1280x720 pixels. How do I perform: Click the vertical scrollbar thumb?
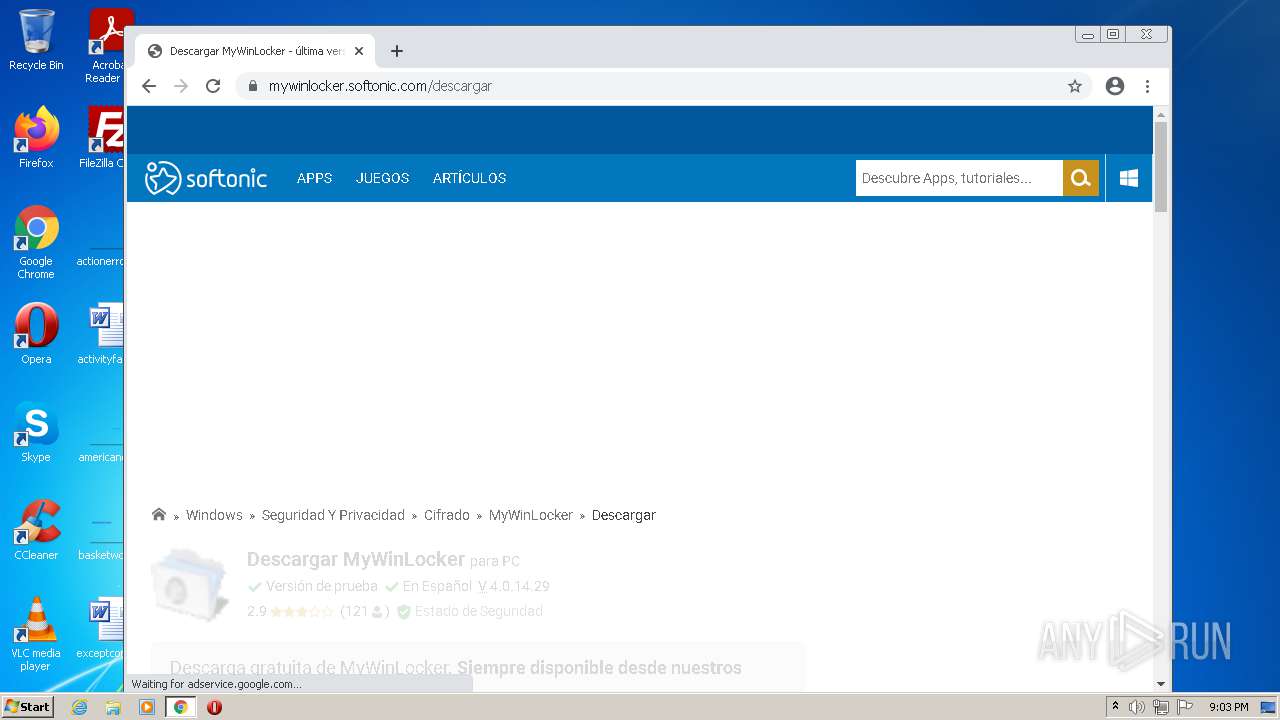point(1161,166)
